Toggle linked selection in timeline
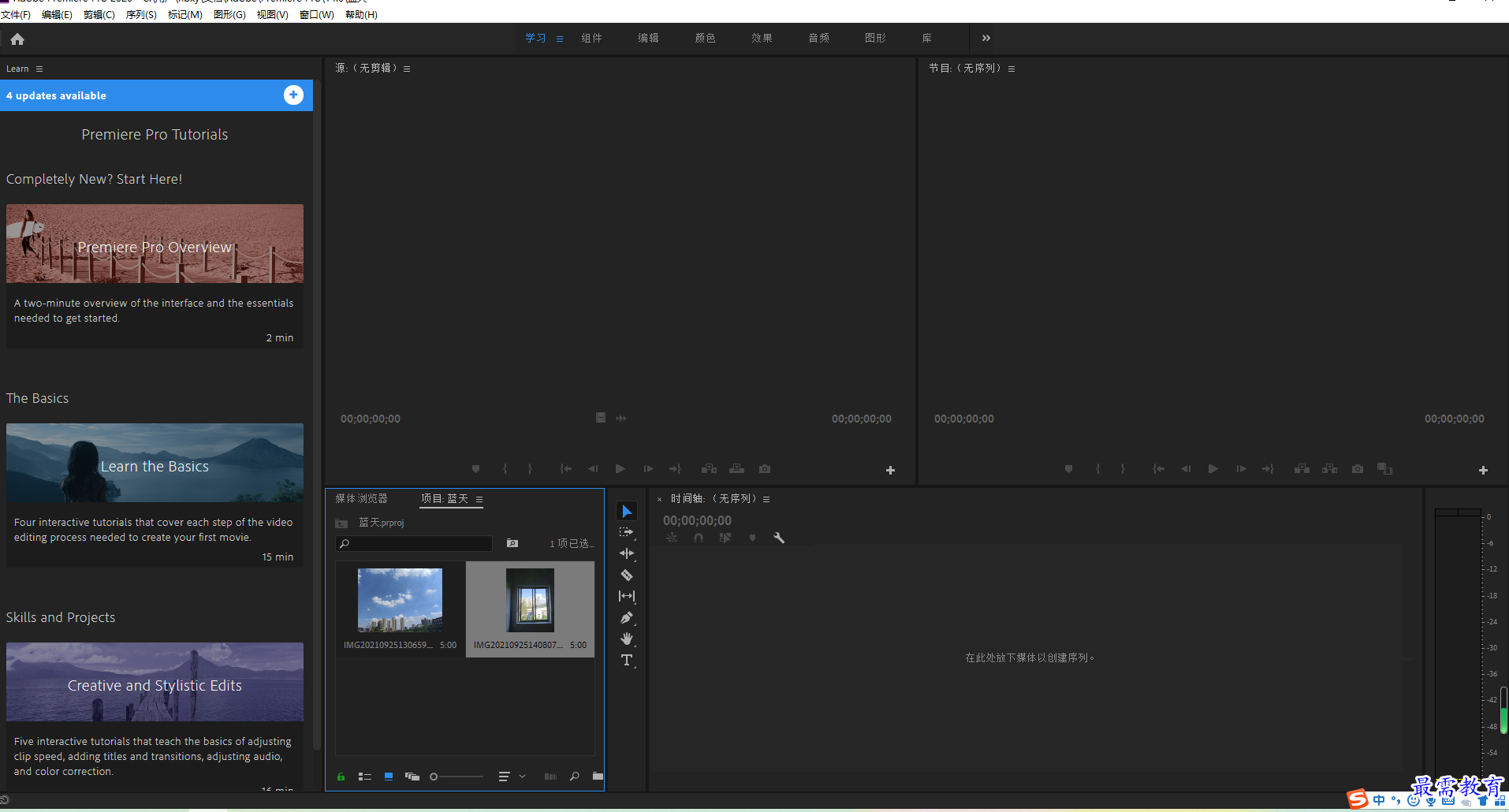The image size is (1509, 812). click(x=725, y=538)
